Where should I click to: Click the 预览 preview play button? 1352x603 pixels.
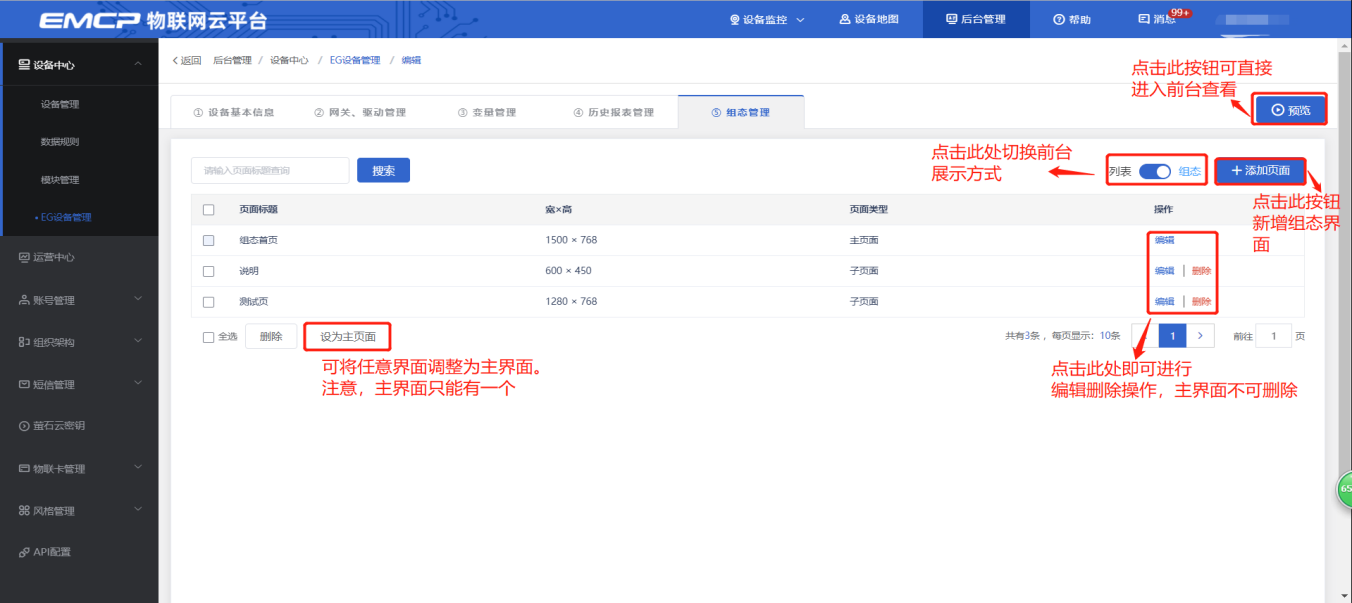[x=1290, y=110]
